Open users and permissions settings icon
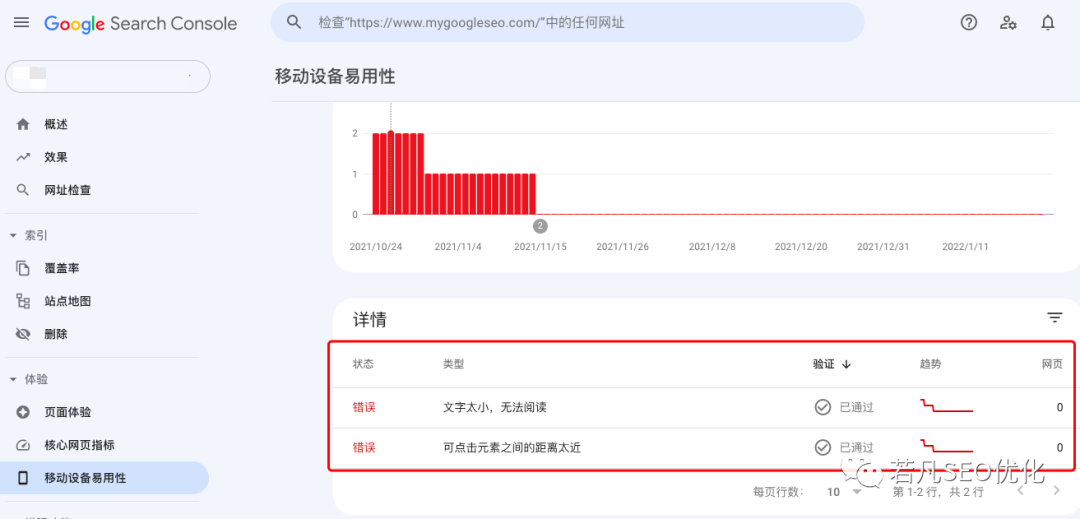The height and width of the screenshot is (519, 1080). coord(1008,23)
